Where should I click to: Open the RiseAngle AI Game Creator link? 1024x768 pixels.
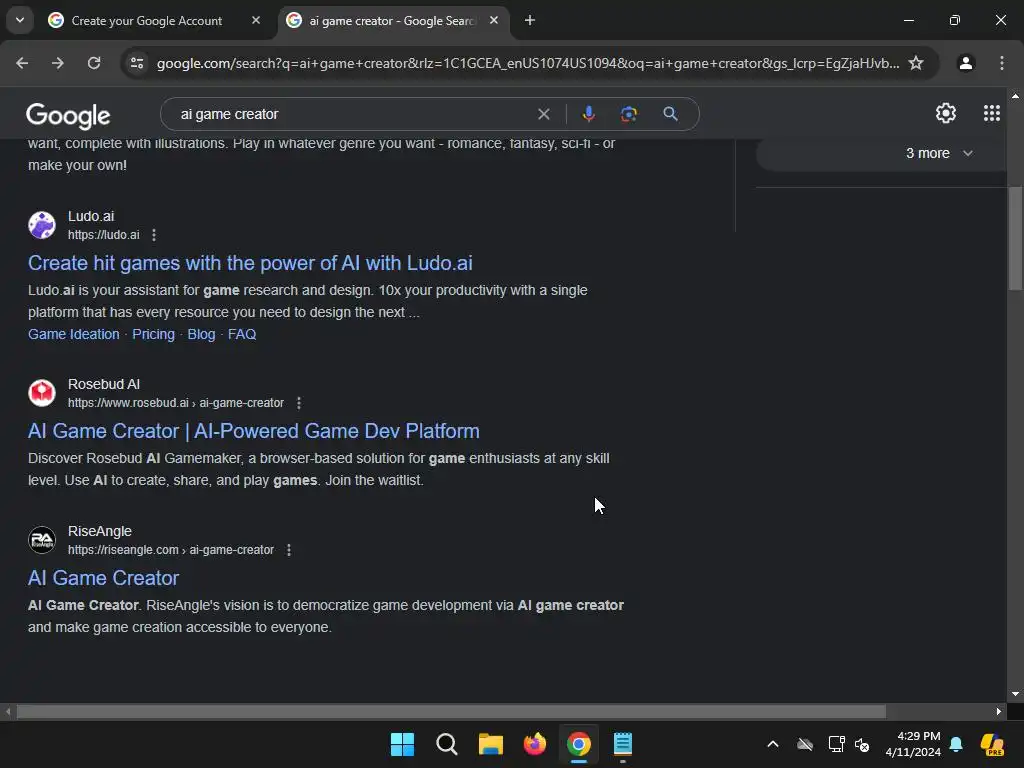click(103, 578)
